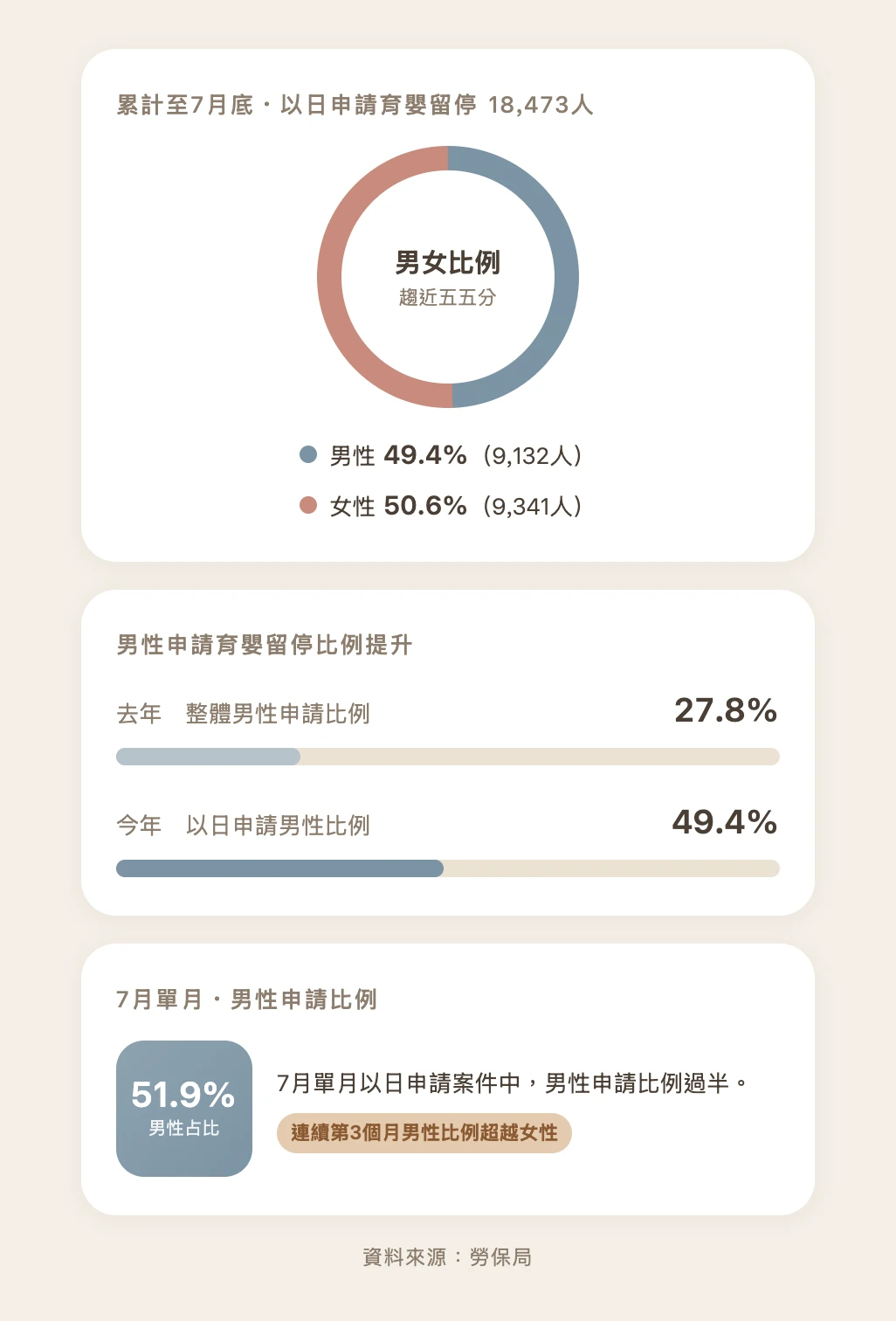Click this year's 49.4% progress bar
The height and width of the screenshot is (1321, 896).
pyautogui.click(x=448, y=868)
